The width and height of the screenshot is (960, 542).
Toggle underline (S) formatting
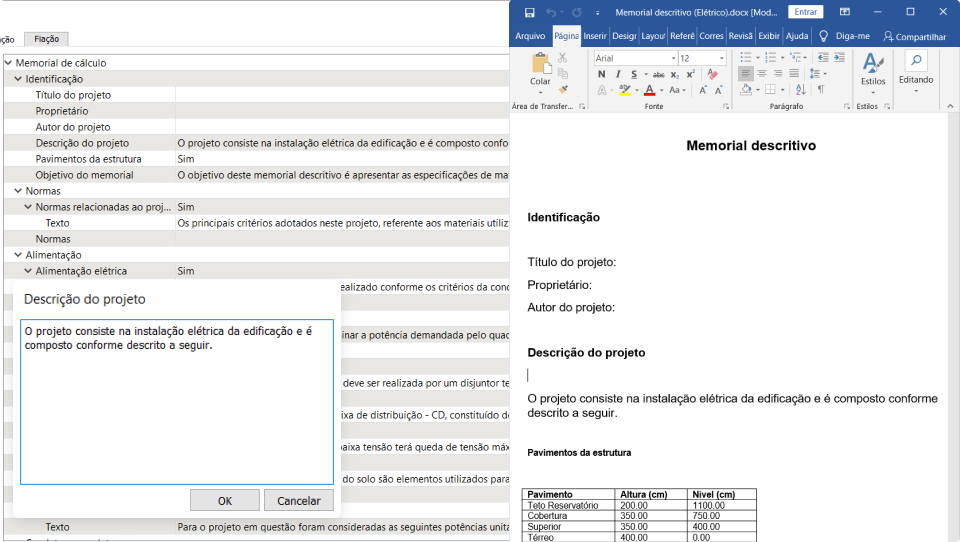click(634, 74)
